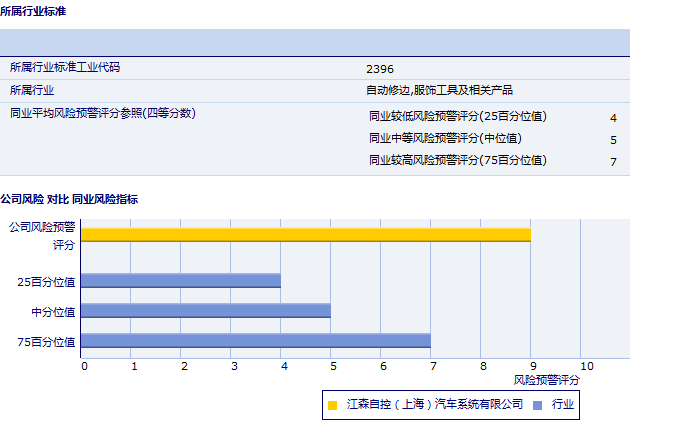698x426 pixels.
Task: Click the x-axis tick label 0
Action: pyautogui.click(x=85, y=366)
